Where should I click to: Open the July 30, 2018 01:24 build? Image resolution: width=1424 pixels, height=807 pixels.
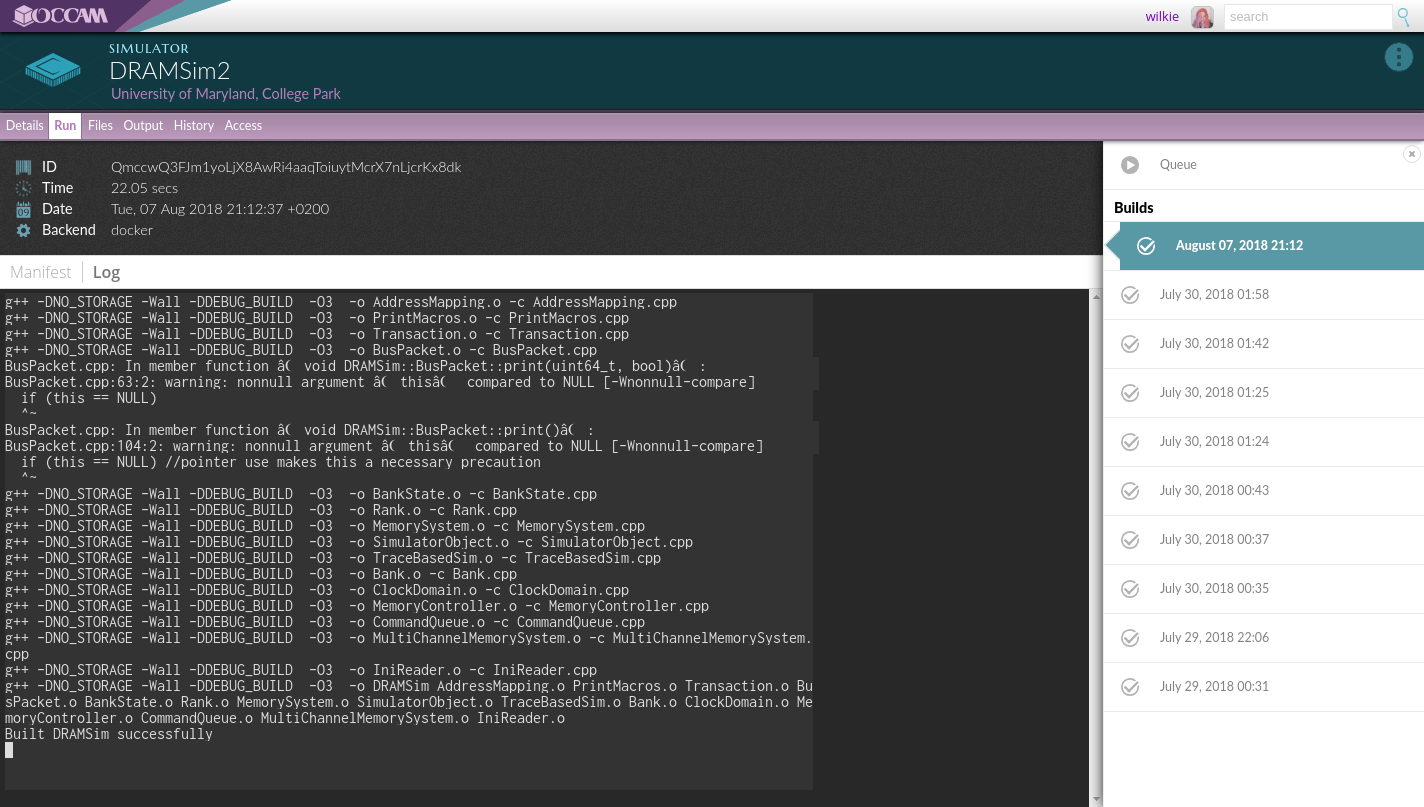point(1264,442)
